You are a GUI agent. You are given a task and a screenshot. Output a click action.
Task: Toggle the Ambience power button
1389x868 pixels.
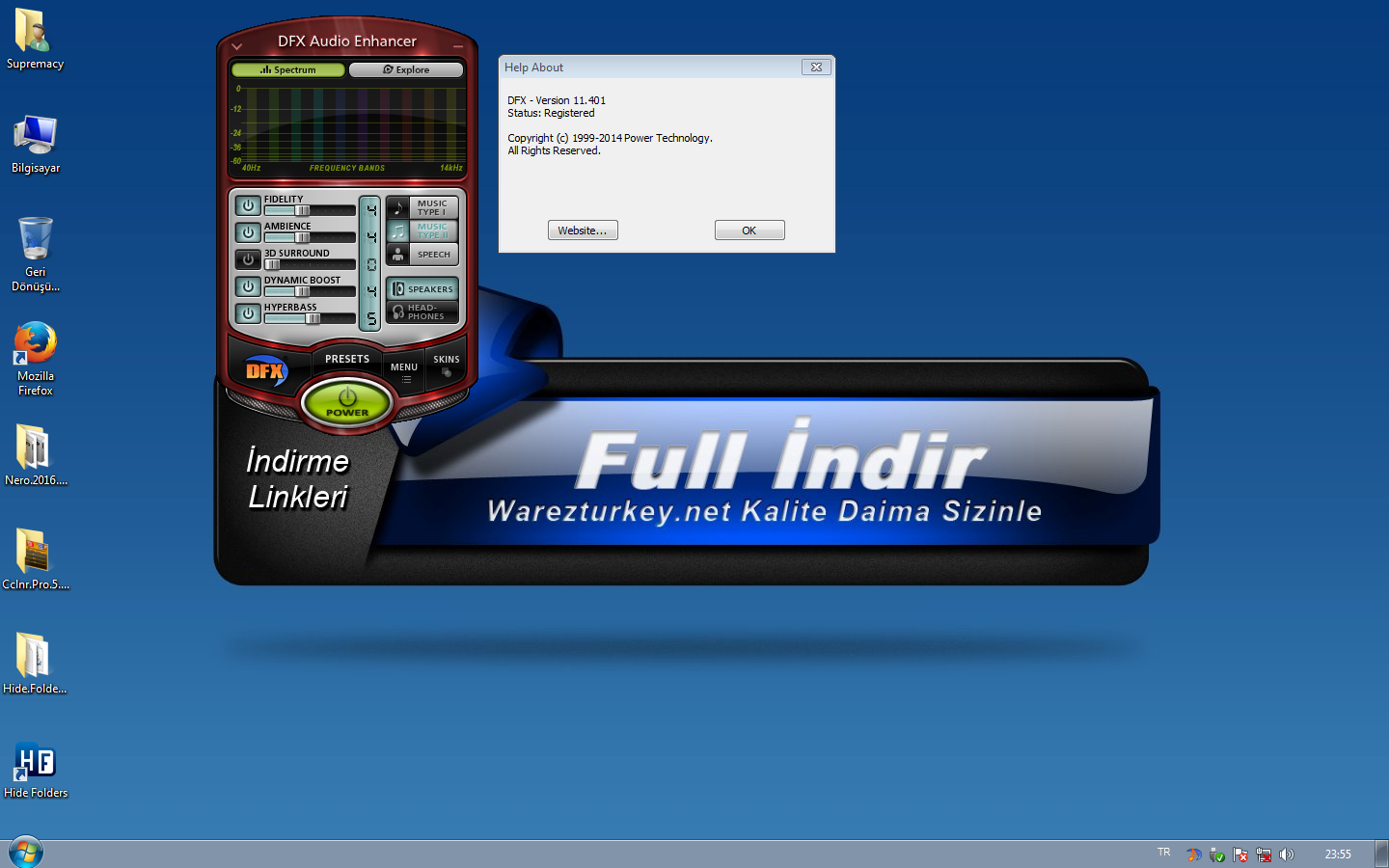point(248,232)
